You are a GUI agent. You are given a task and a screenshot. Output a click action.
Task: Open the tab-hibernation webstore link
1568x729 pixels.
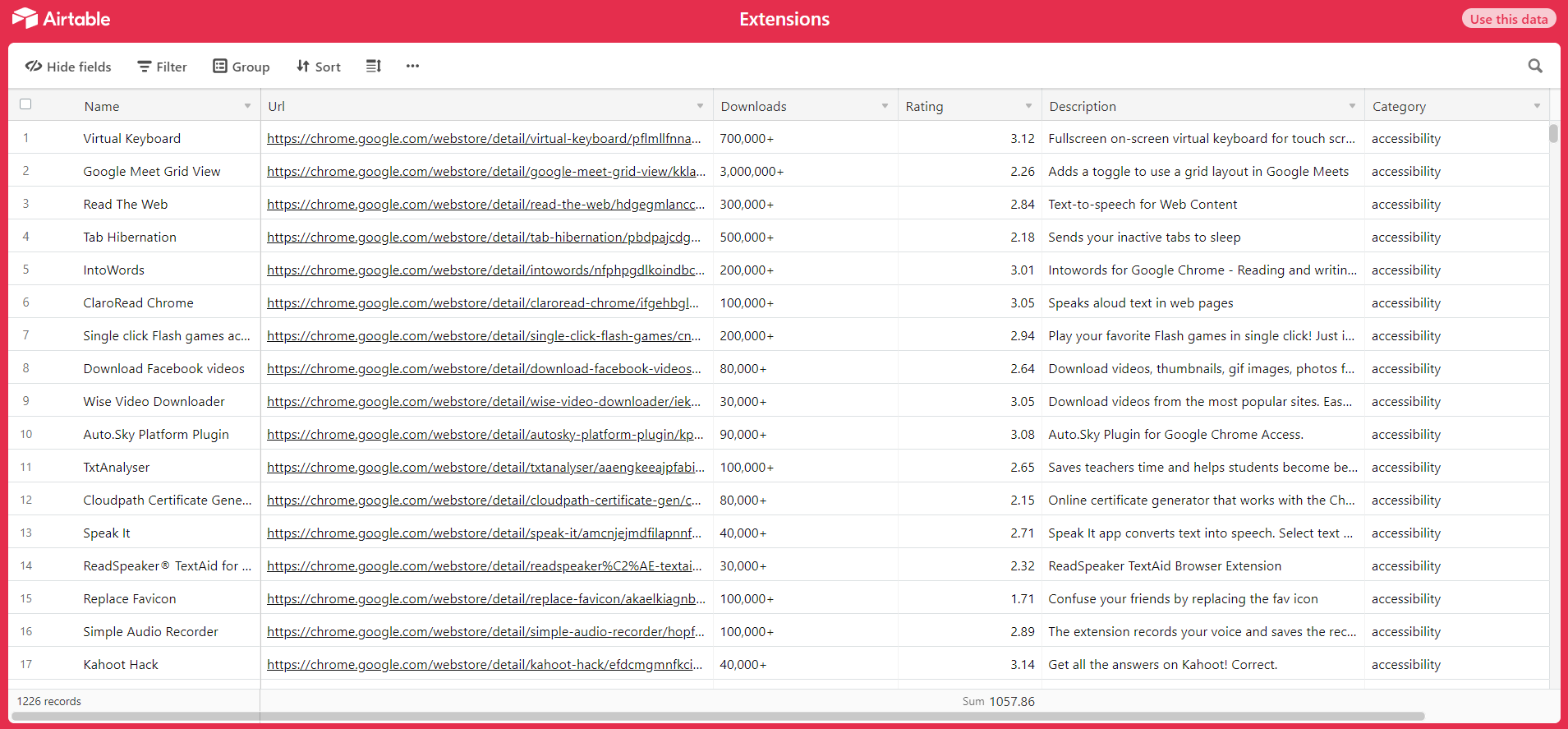tap(484, 238)
